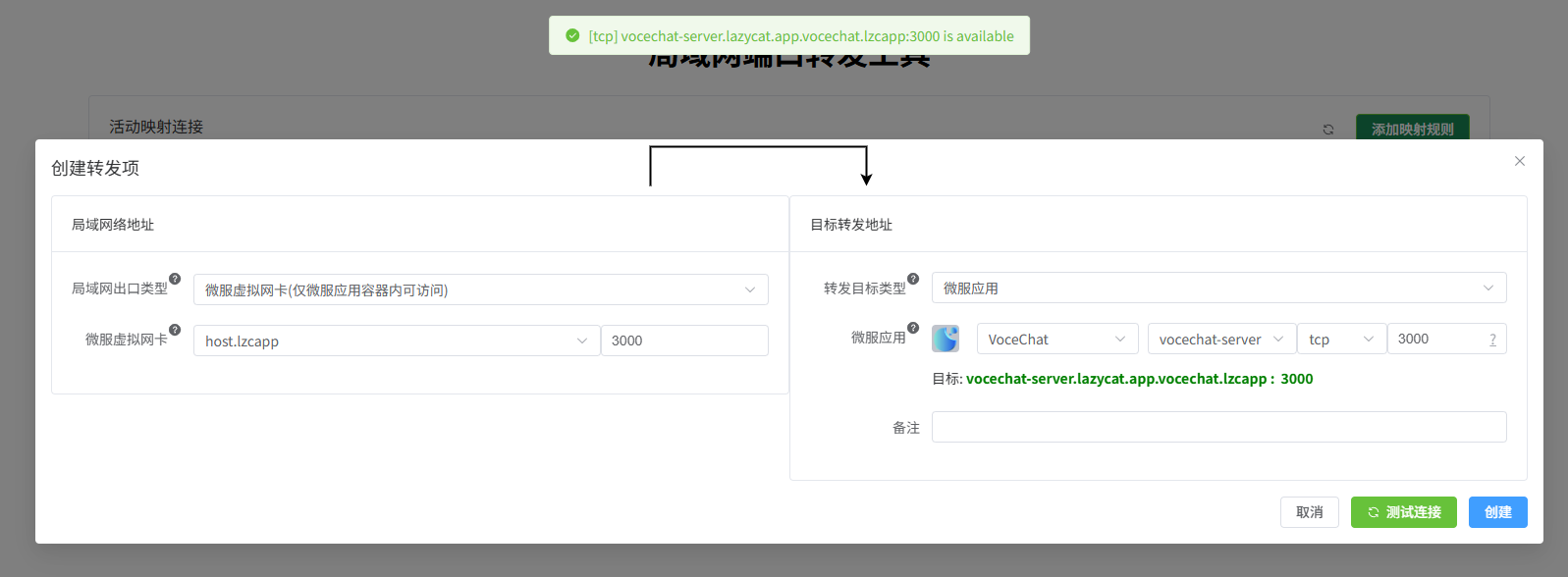The width and height of the screenshot is (1568, 577).
Task: Open vocechat-server service dropdown
Action: click(1221, 339)
